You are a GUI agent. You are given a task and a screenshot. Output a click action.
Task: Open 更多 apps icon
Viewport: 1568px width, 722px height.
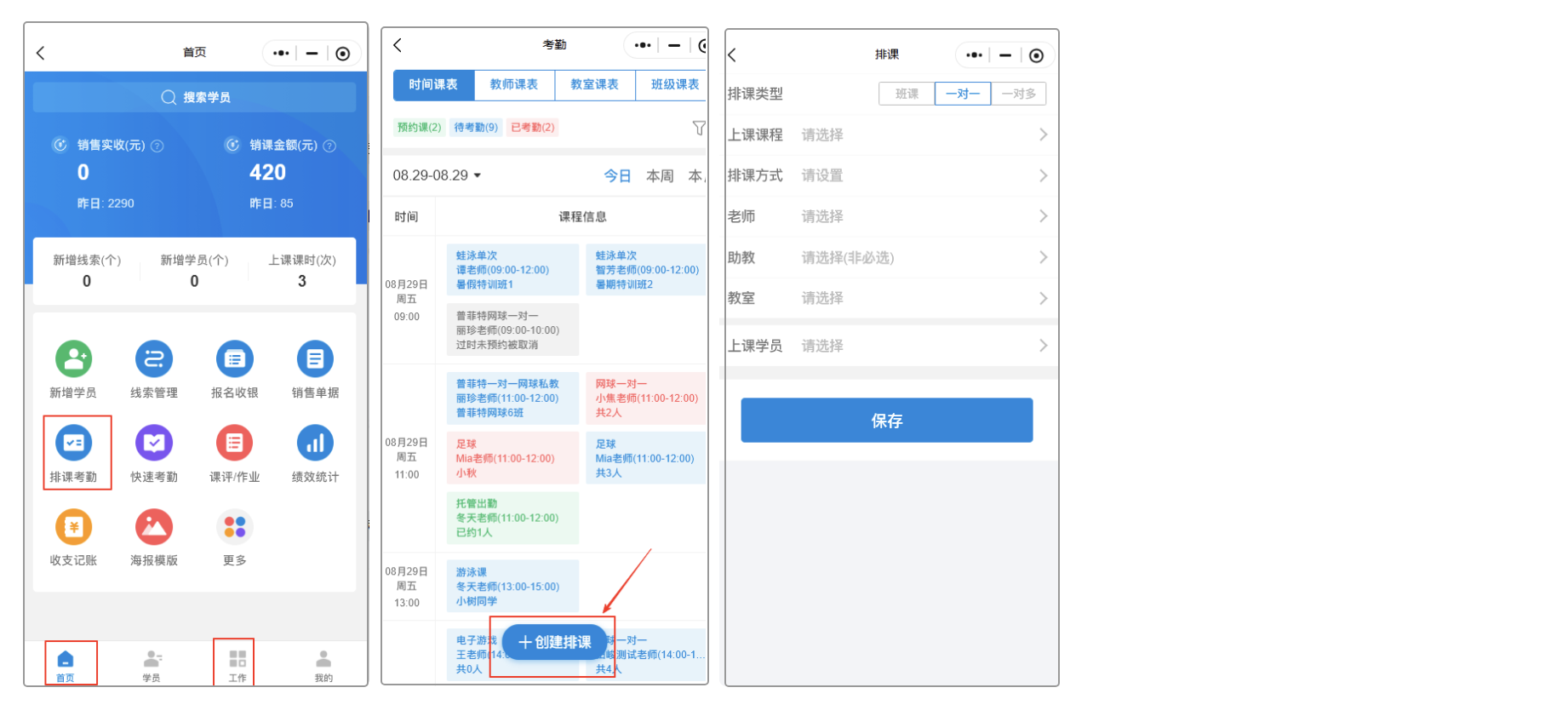click(234, 527)
